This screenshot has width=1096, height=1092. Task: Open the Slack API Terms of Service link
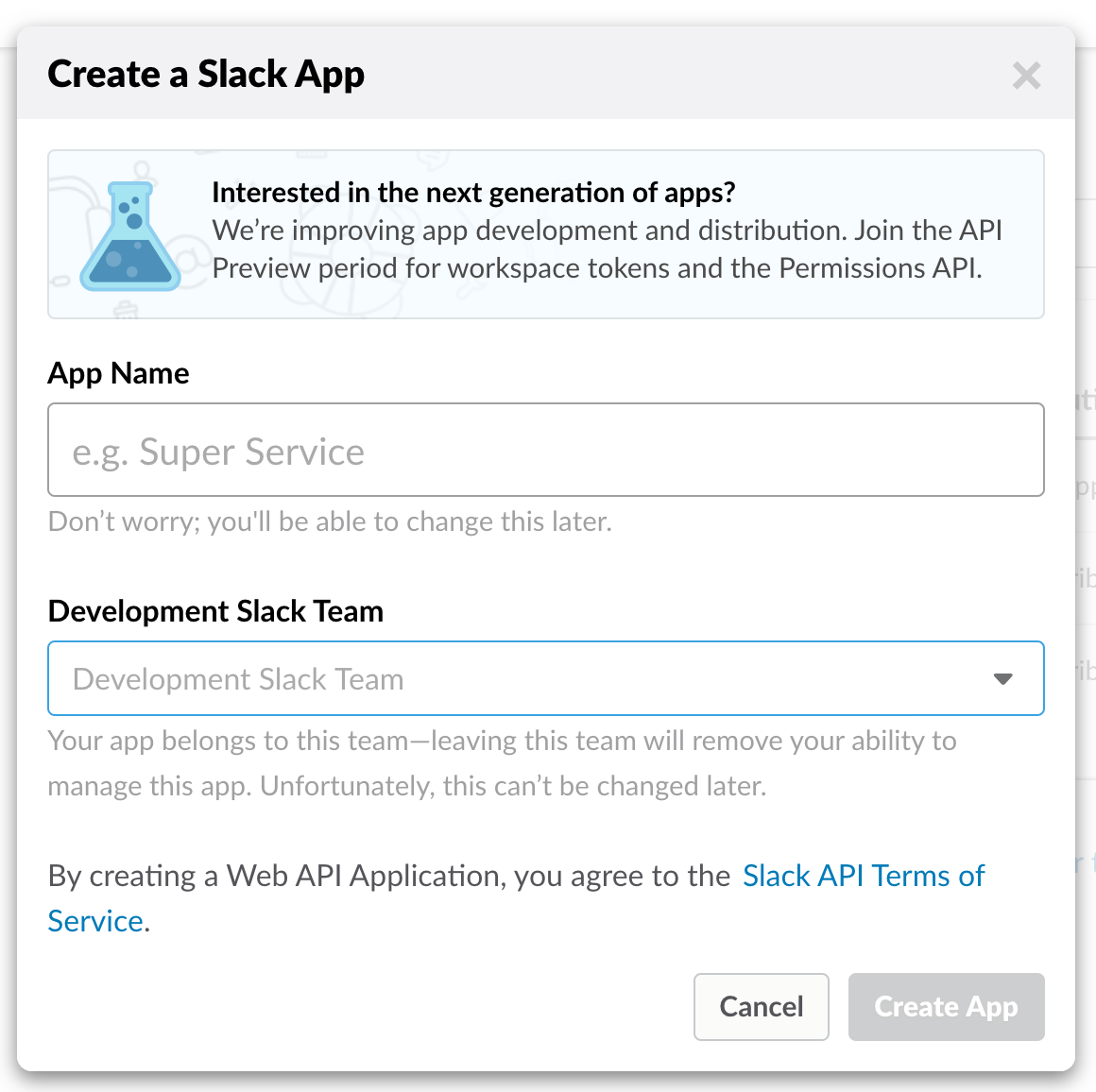(x=516, y=897)
